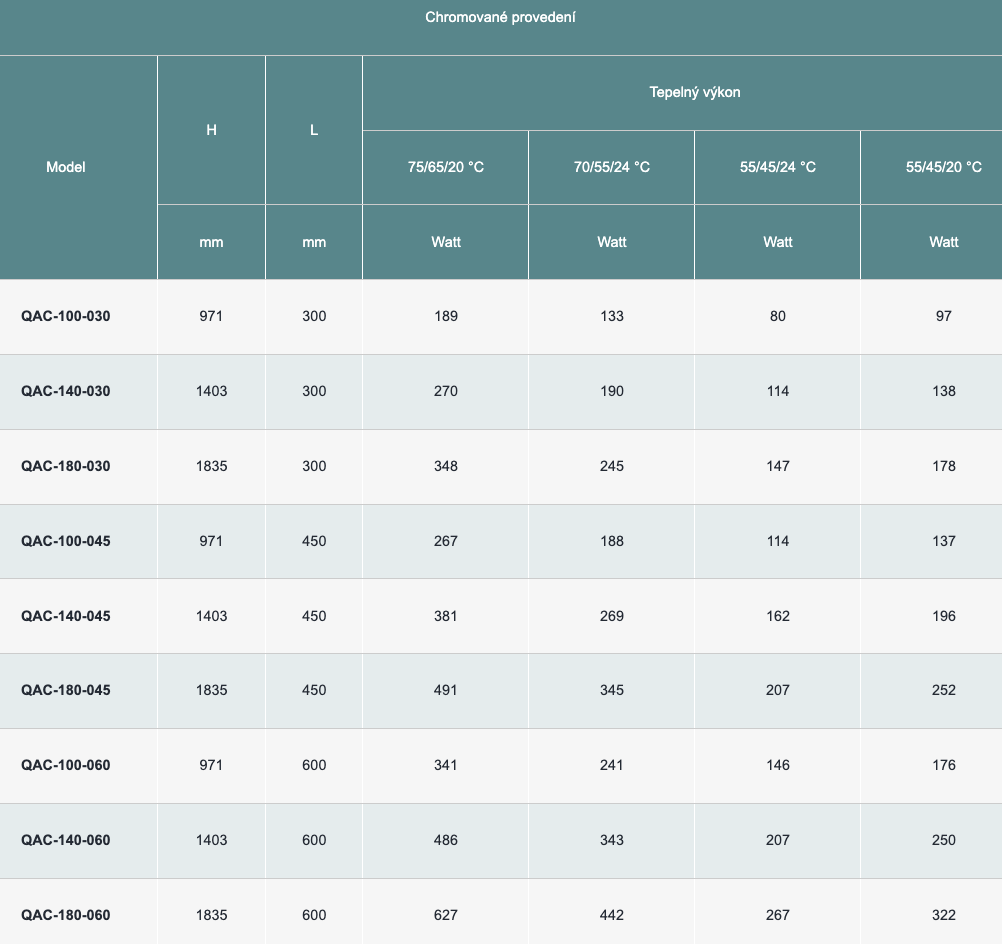Select the L length column header

click(x=314, y=130)
